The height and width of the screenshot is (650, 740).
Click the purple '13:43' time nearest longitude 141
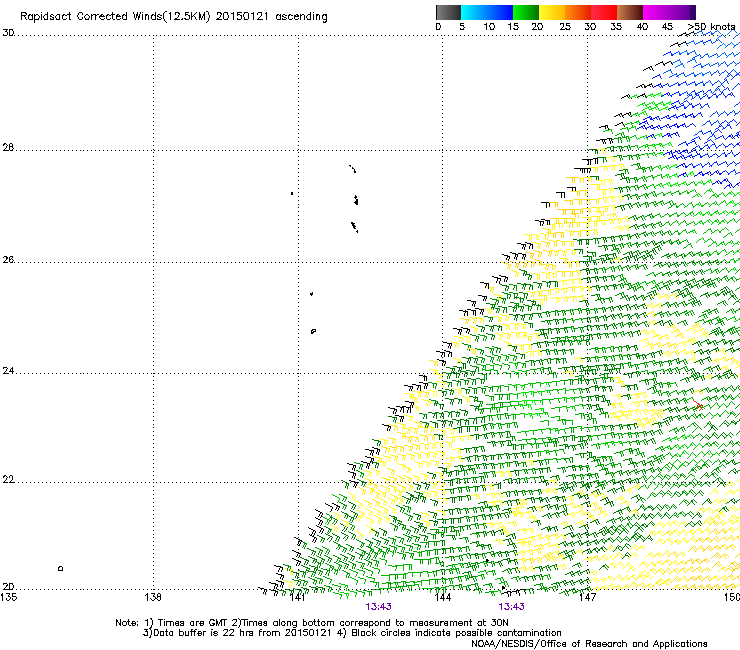(x=378, y=607)
